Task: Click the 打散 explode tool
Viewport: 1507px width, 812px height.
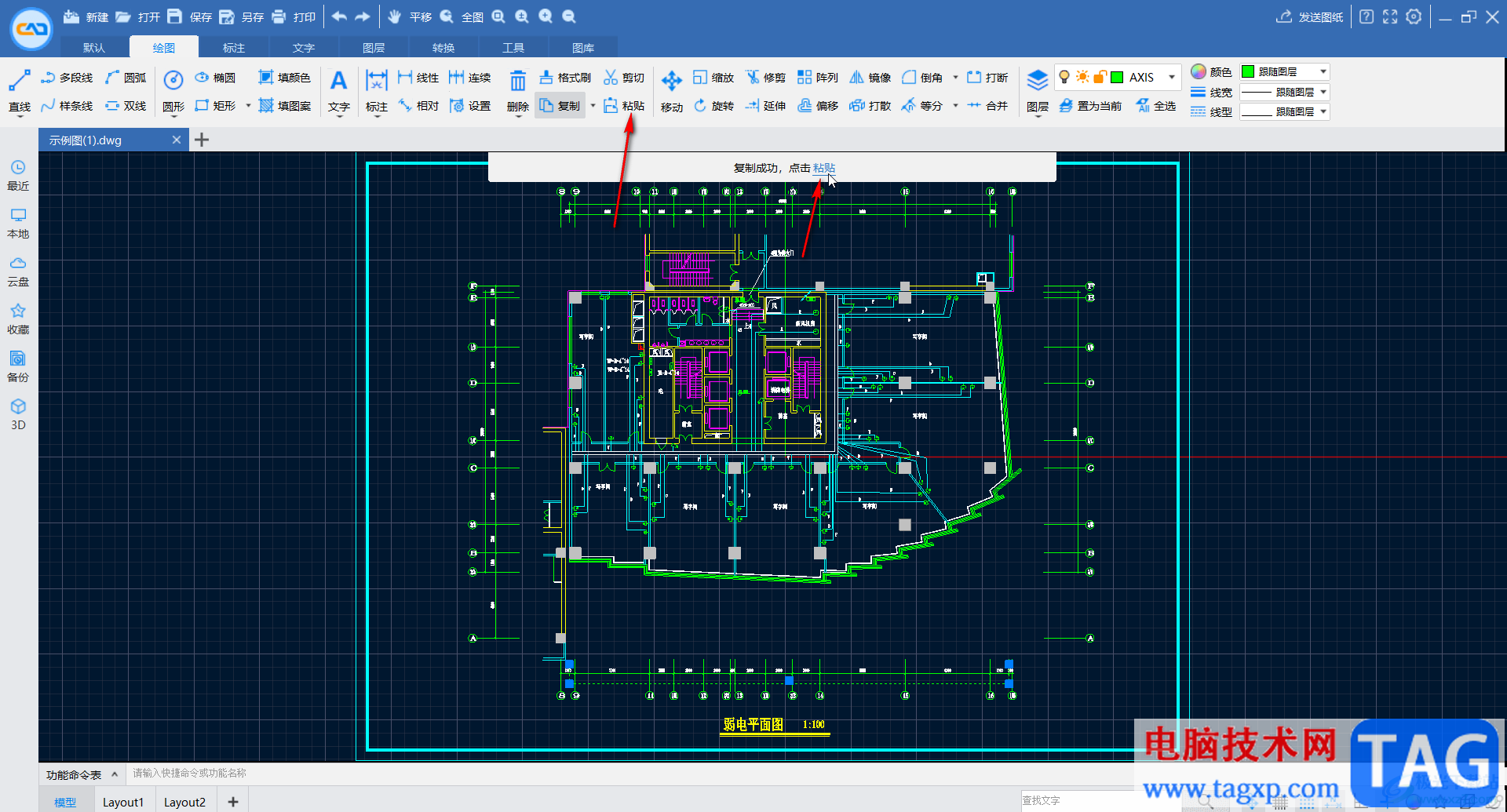Action: click(x=870, y=106)
